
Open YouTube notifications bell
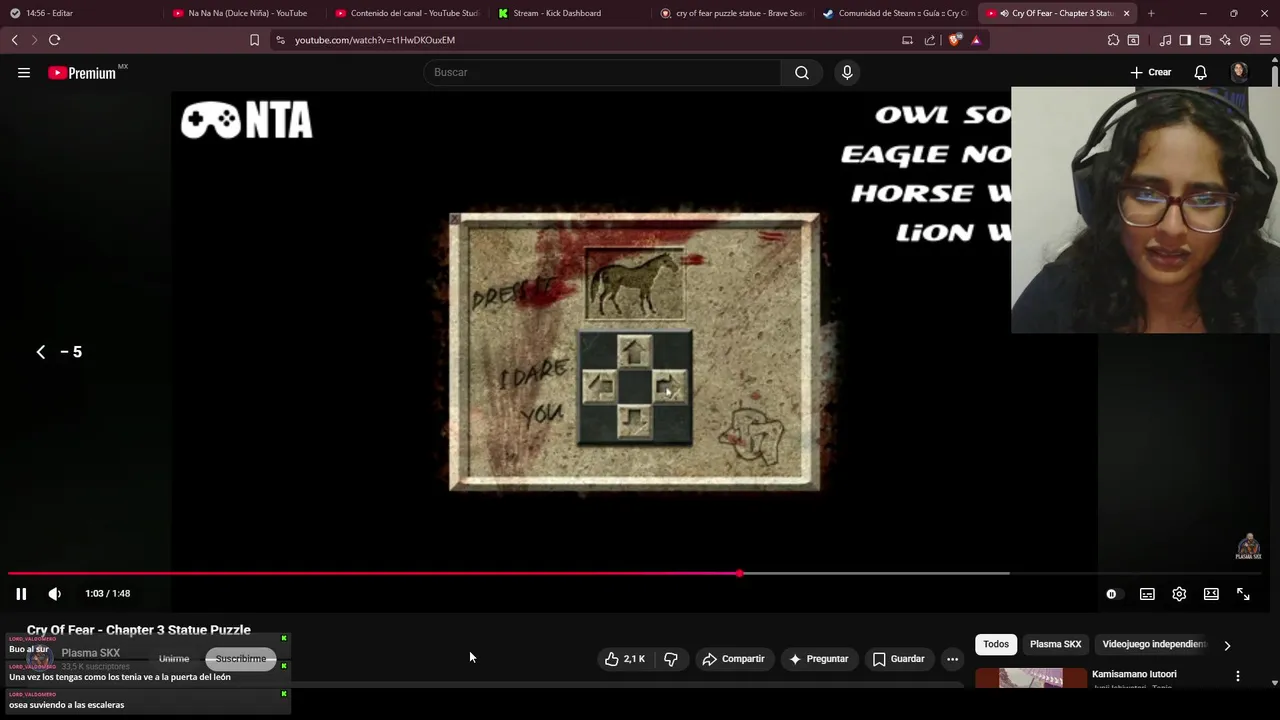click(1201, 72)
